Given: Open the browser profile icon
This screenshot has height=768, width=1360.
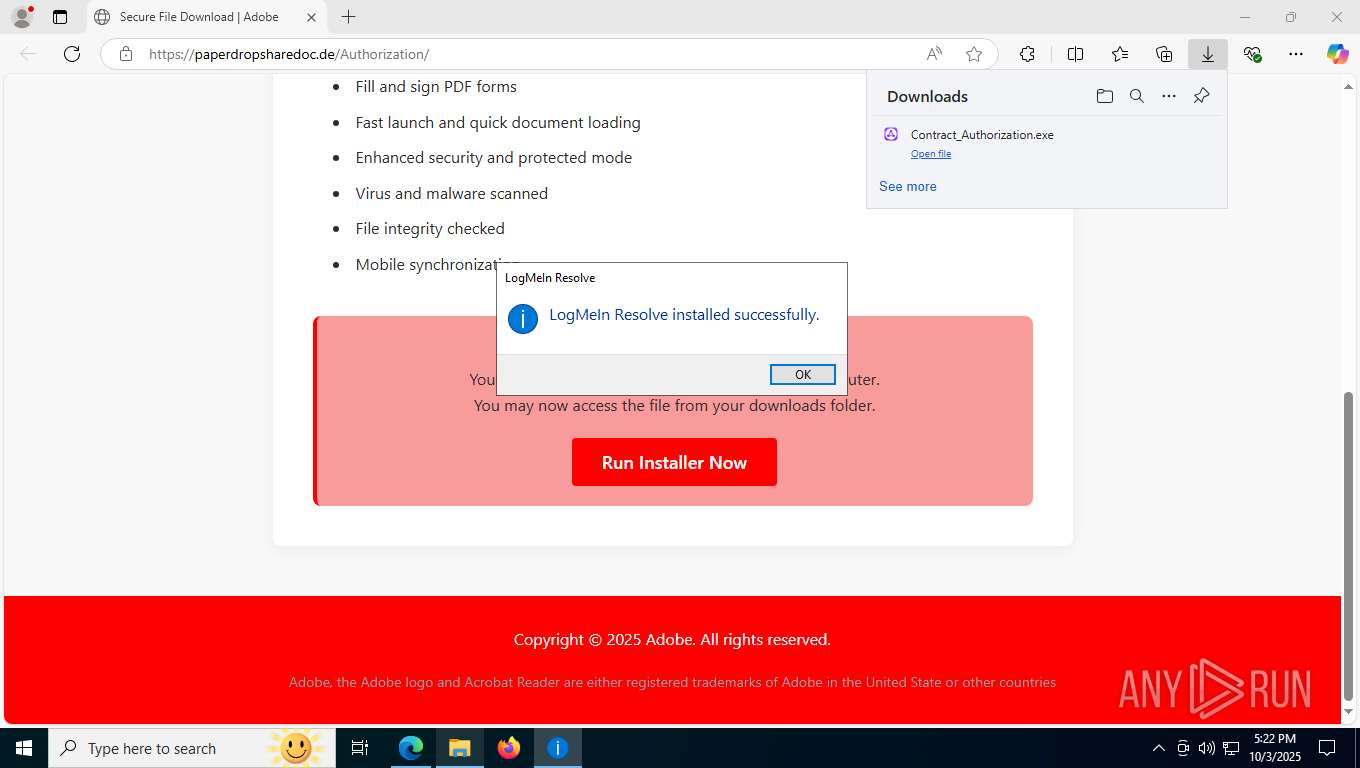Looking at the screenshot, I should (x=21, y=17).
